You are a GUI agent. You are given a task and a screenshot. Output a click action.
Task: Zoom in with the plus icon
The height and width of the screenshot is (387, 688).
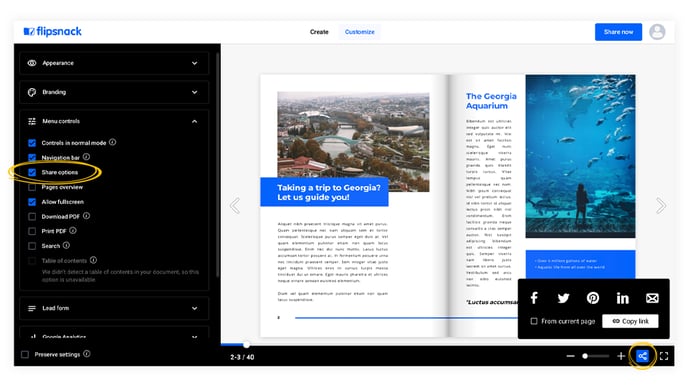pos(621,356)
